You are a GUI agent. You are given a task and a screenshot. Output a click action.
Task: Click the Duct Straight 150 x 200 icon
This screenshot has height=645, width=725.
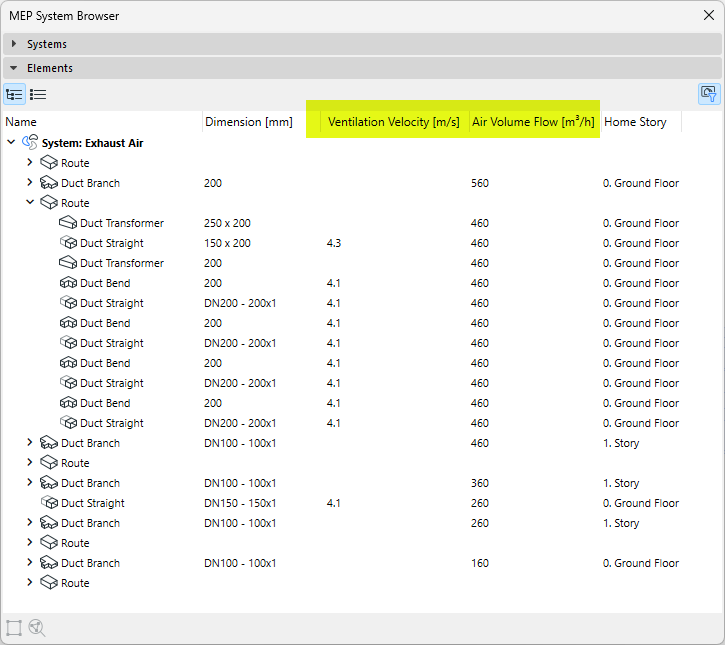[x=68, y=243]
